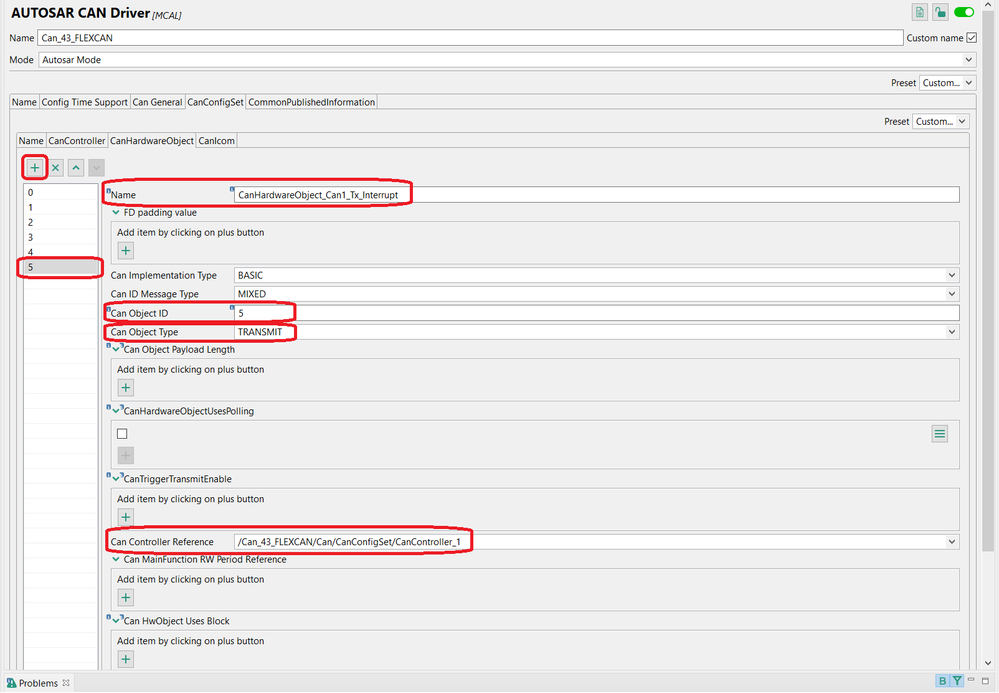Select hardware object 0 in the list

click(x=61, y=192)
